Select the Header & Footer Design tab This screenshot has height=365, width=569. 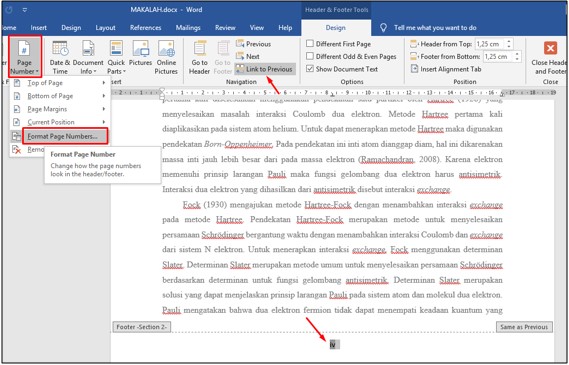(x=336, y=28)
